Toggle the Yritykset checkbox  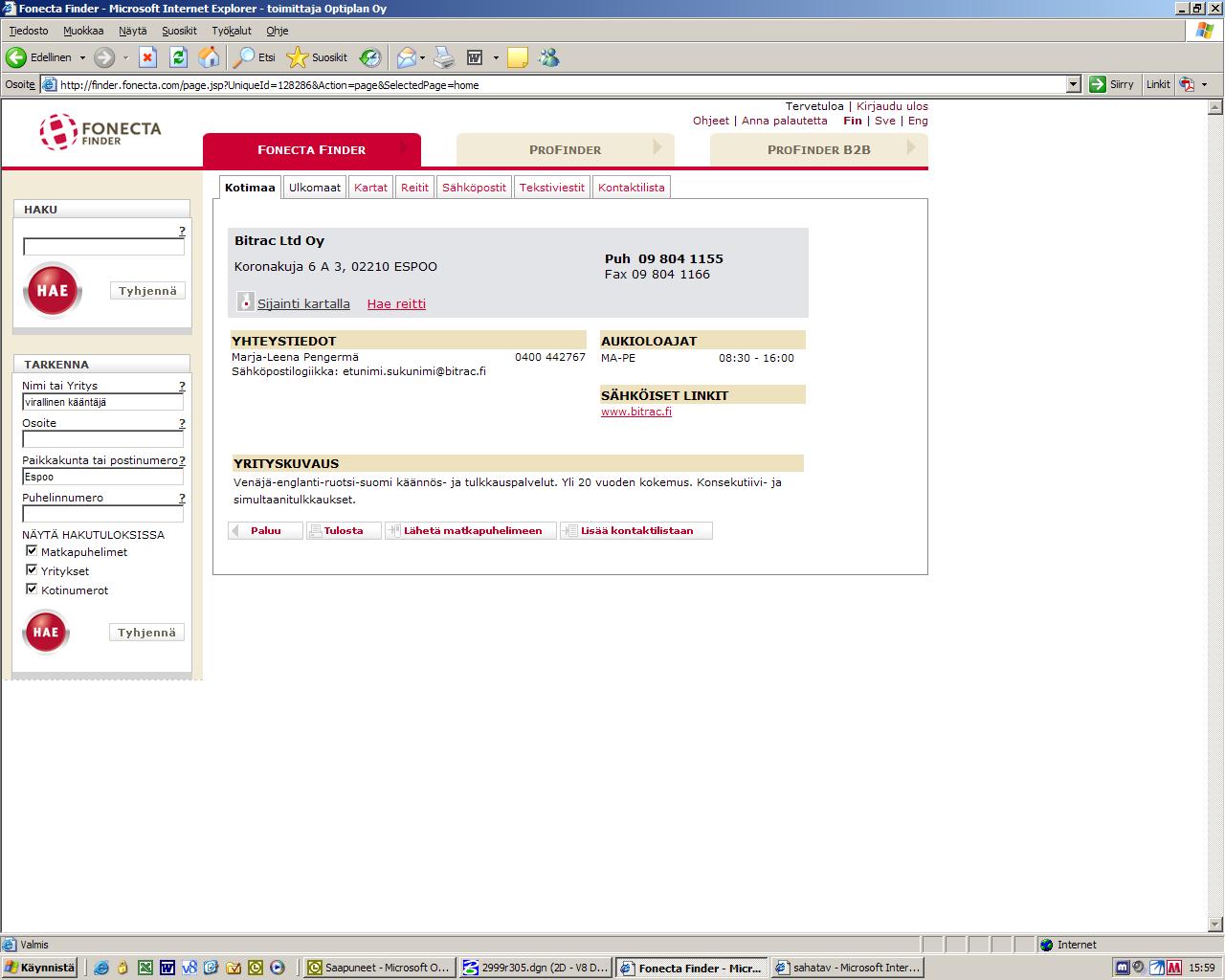pyautogui.click(x=32, y=570)
